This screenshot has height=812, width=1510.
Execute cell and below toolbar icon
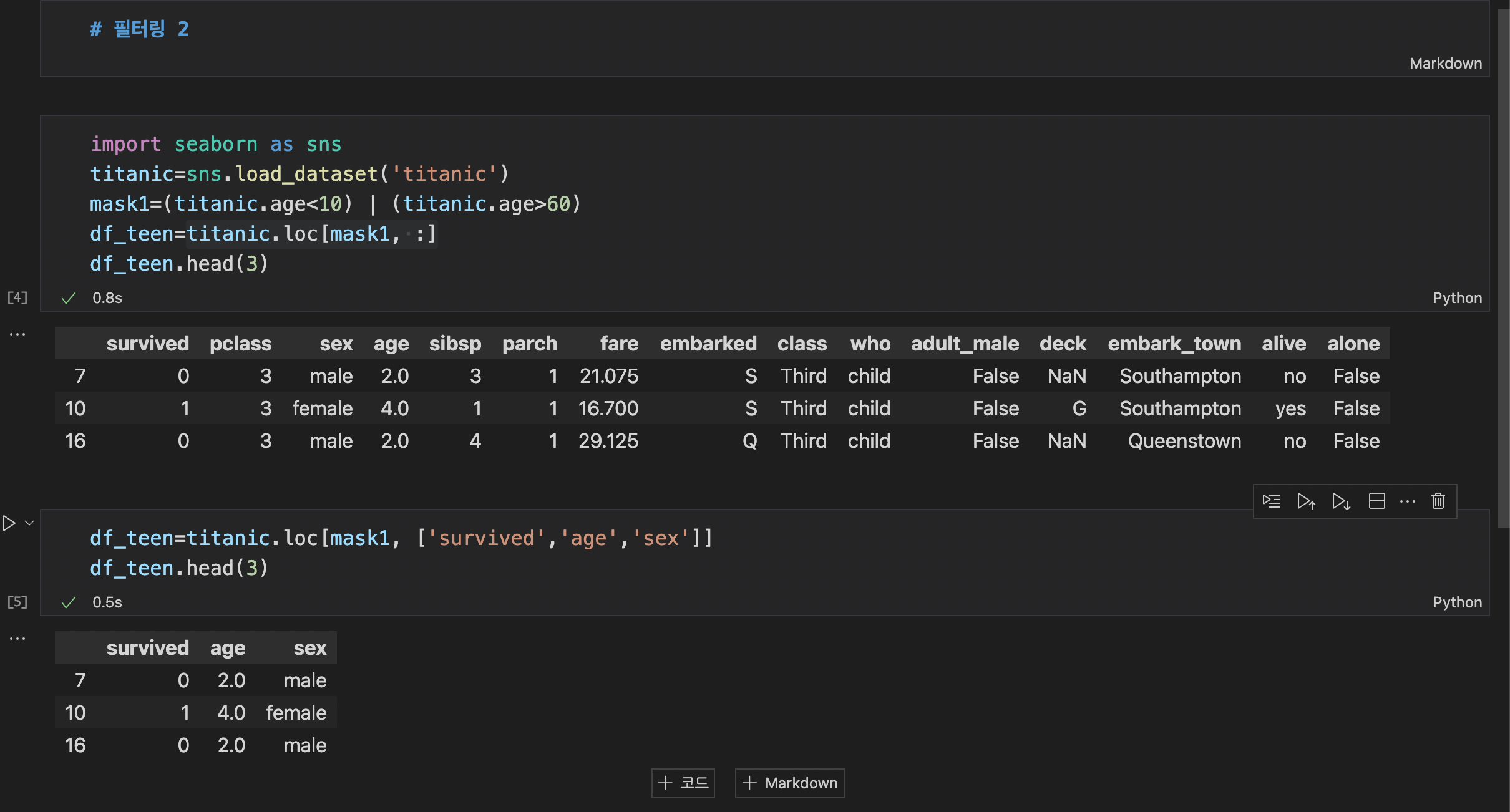(x=1341, y=501)
